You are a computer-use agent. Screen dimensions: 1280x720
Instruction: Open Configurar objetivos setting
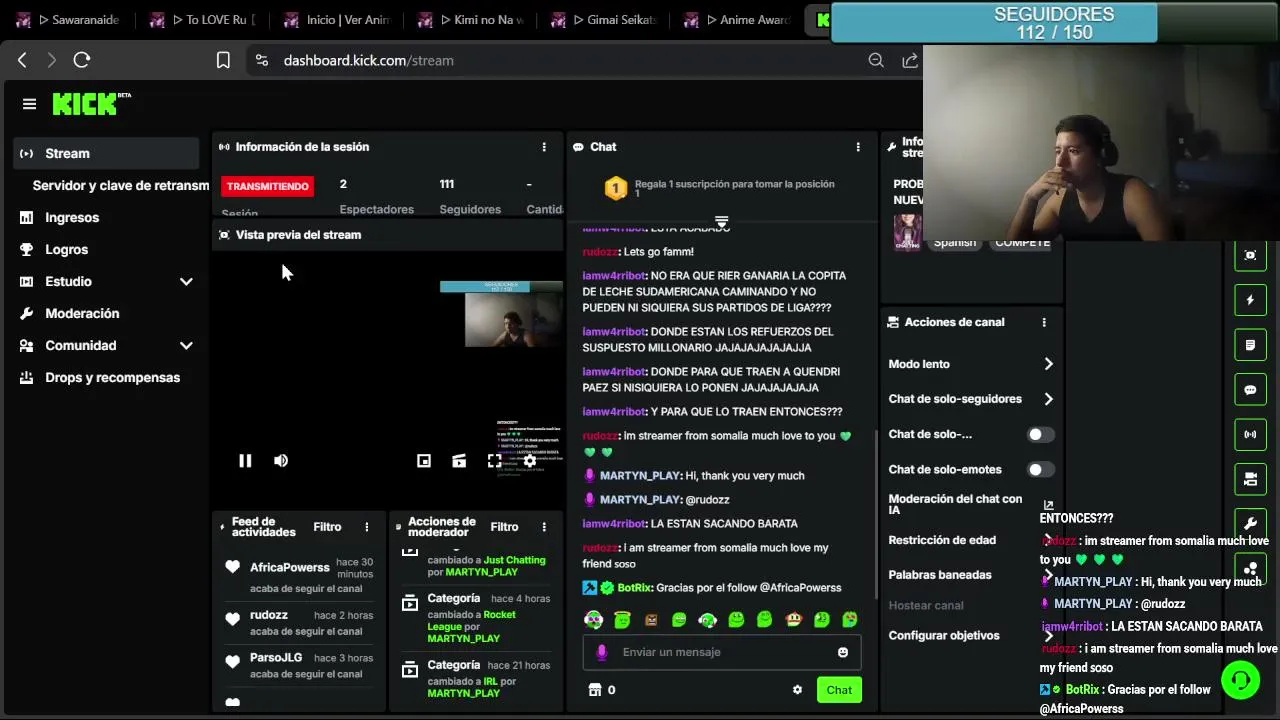(x=970, y=636)
